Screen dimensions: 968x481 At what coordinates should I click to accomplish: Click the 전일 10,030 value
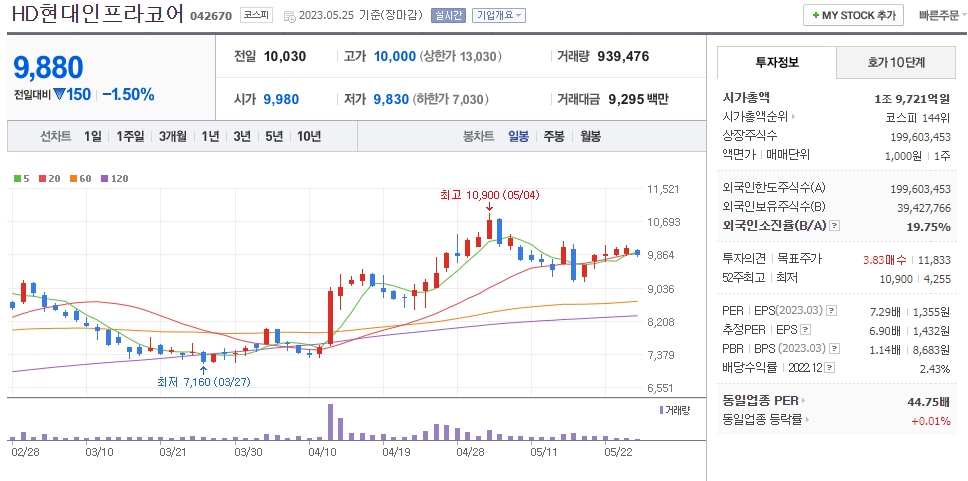[x=285, y=57]
